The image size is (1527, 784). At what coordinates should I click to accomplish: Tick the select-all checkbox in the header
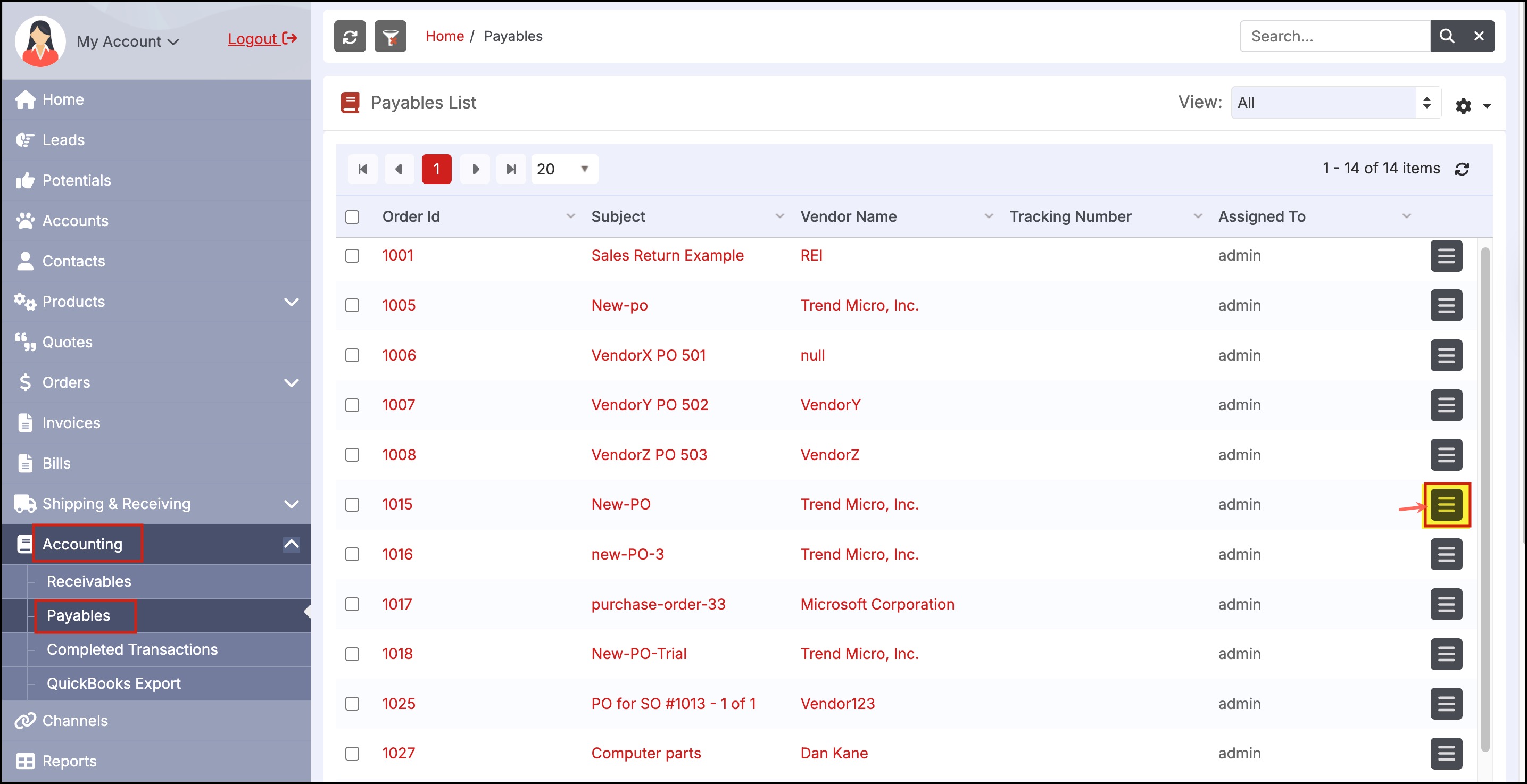tap(352, 217)
